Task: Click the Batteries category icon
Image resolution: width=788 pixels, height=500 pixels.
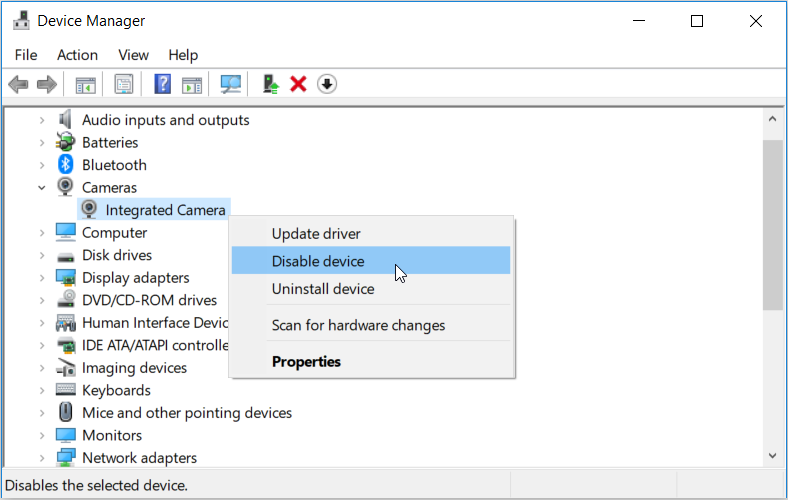Action: tap(65, 142)
